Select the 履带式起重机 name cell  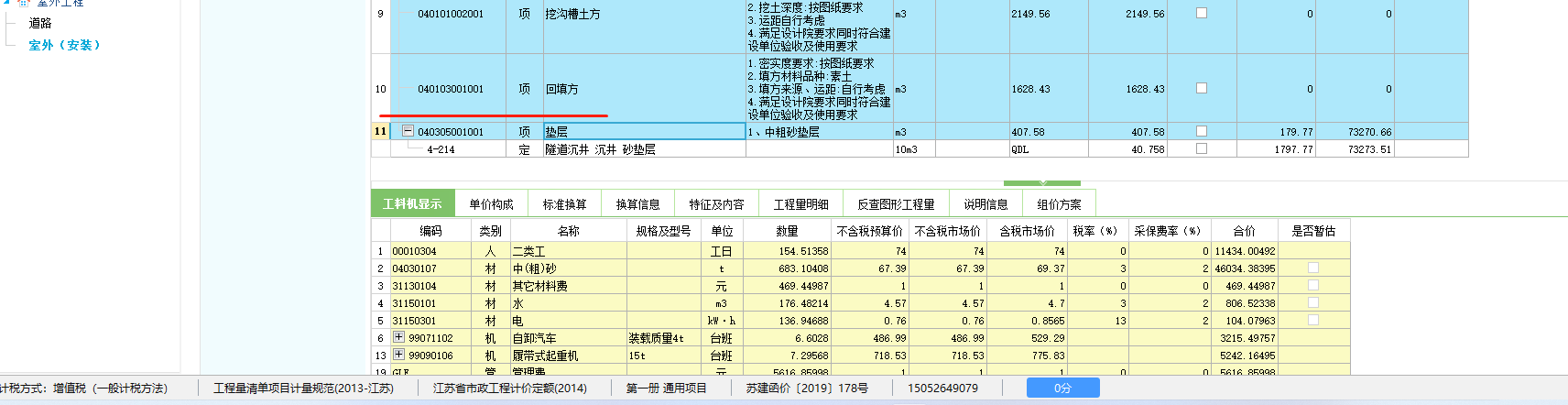(x=568, y=356)
